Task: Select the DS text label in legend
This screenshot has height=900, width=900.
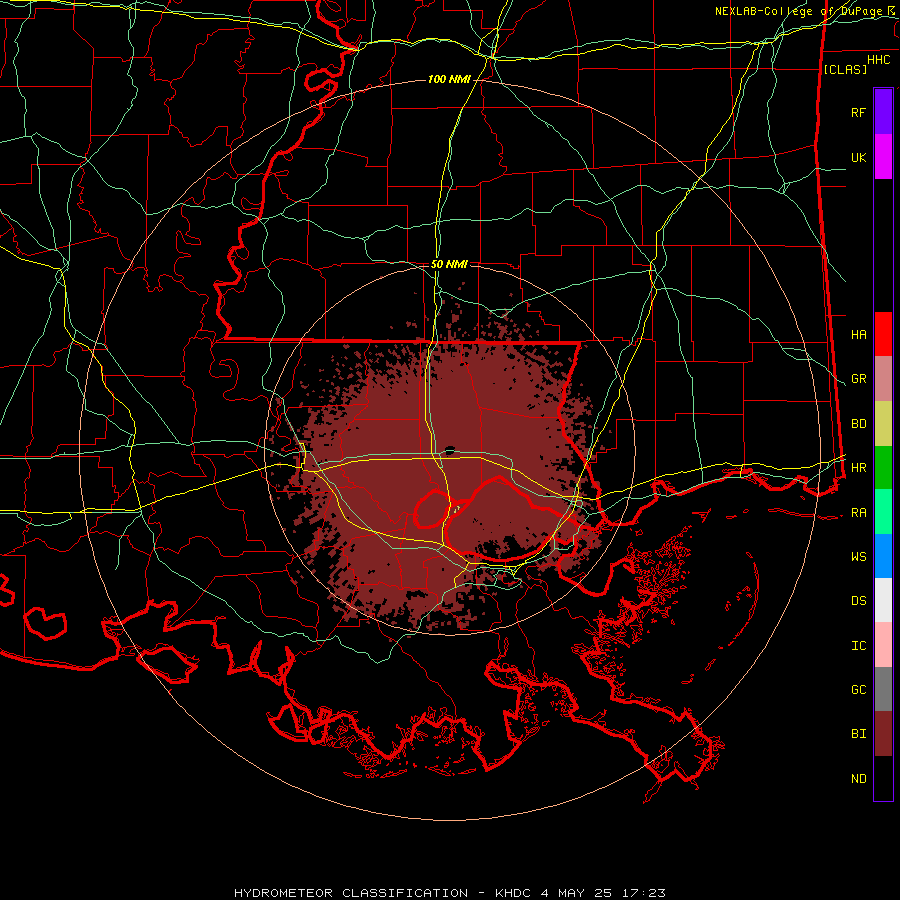Action: click(858, 600)
